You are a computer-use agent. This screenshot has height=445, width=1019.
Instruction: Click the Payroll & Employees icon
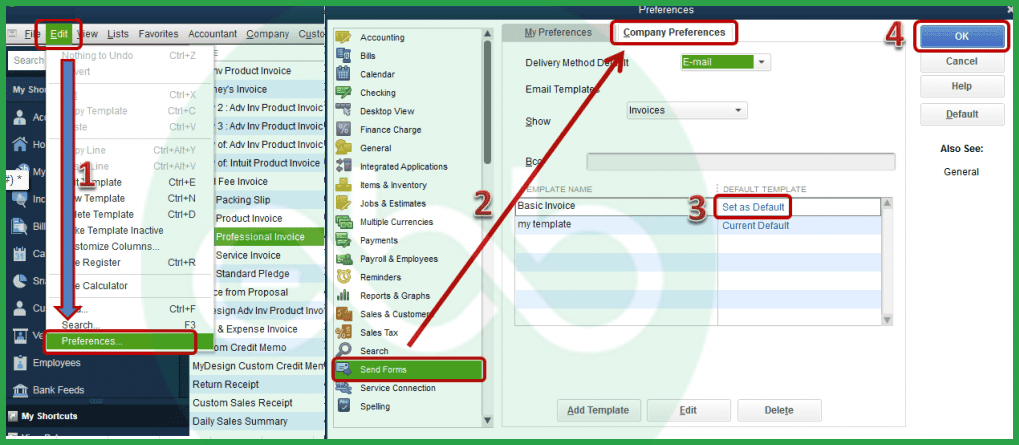[343, 259]
